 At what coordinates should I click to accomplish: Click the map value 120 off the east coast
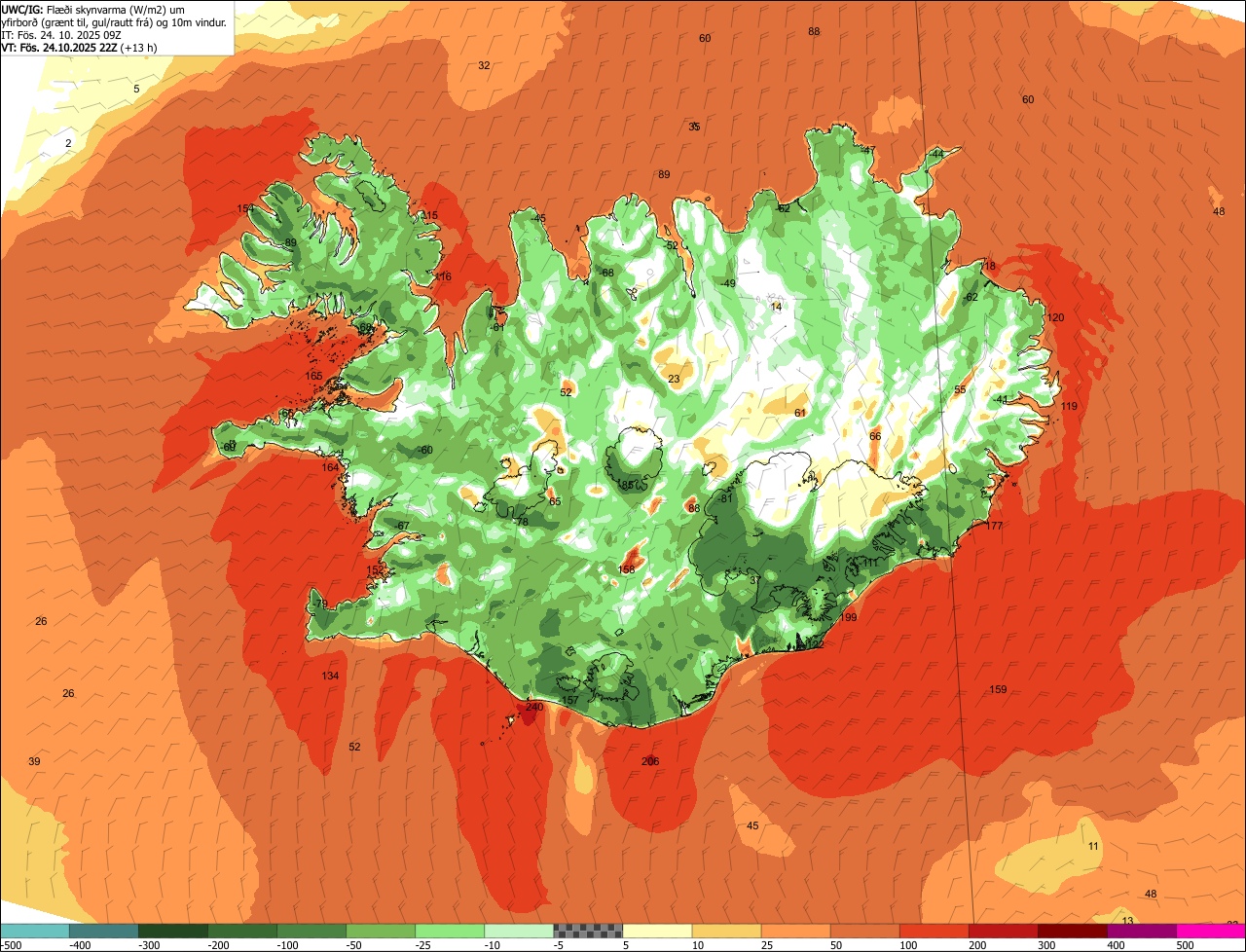(x=1056, y=317)
